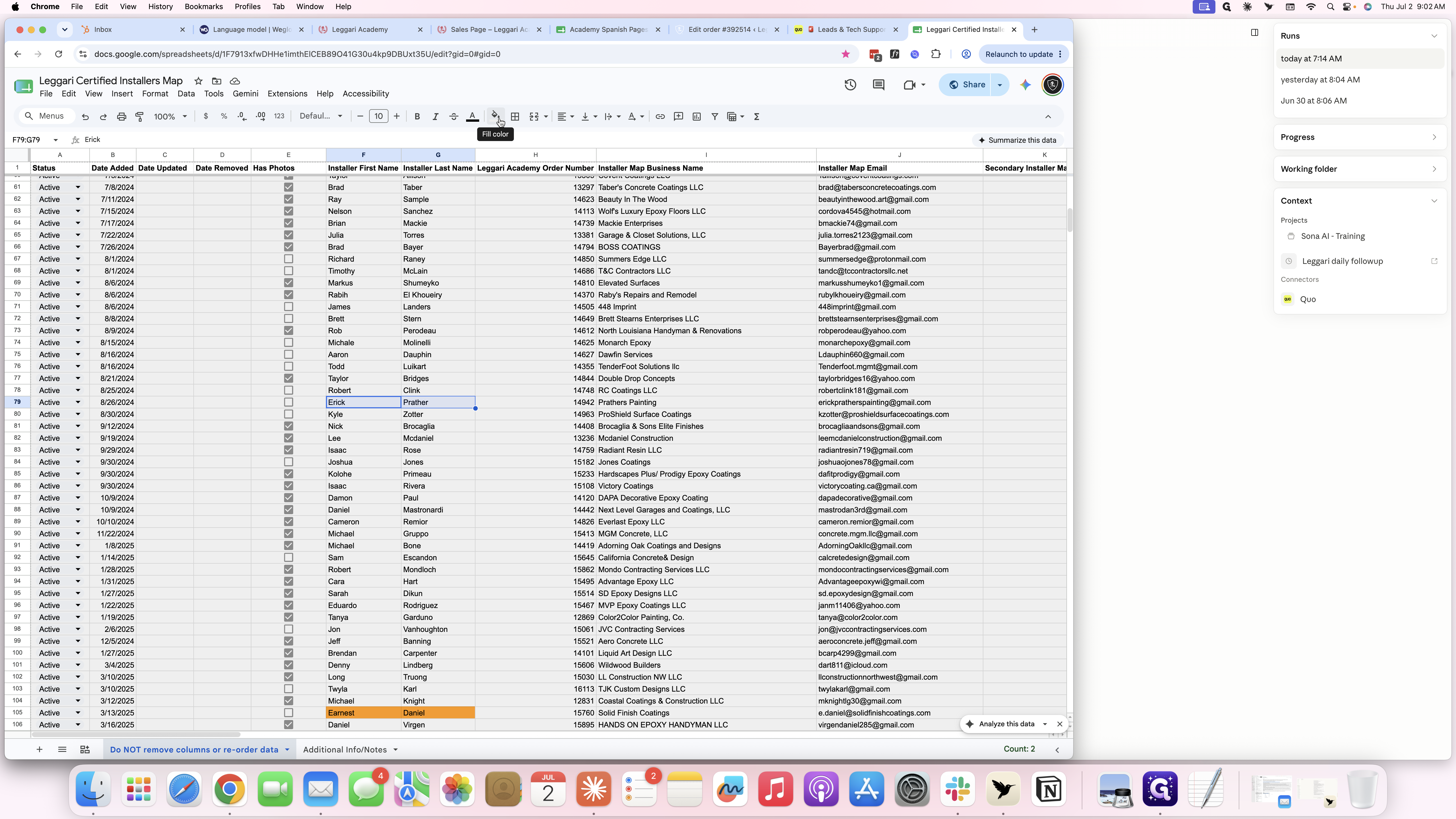Open the Data menu

click(186, 94)
